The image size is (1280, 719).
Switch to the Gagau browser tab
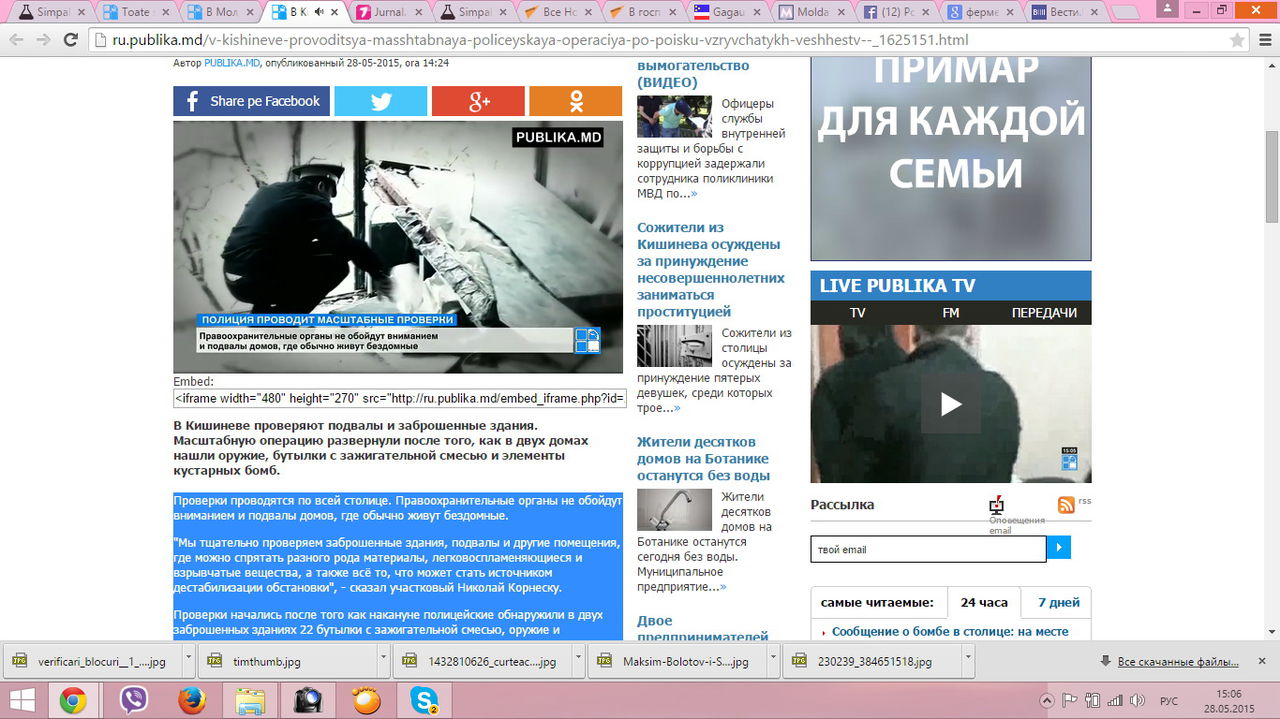coord(727,12)
